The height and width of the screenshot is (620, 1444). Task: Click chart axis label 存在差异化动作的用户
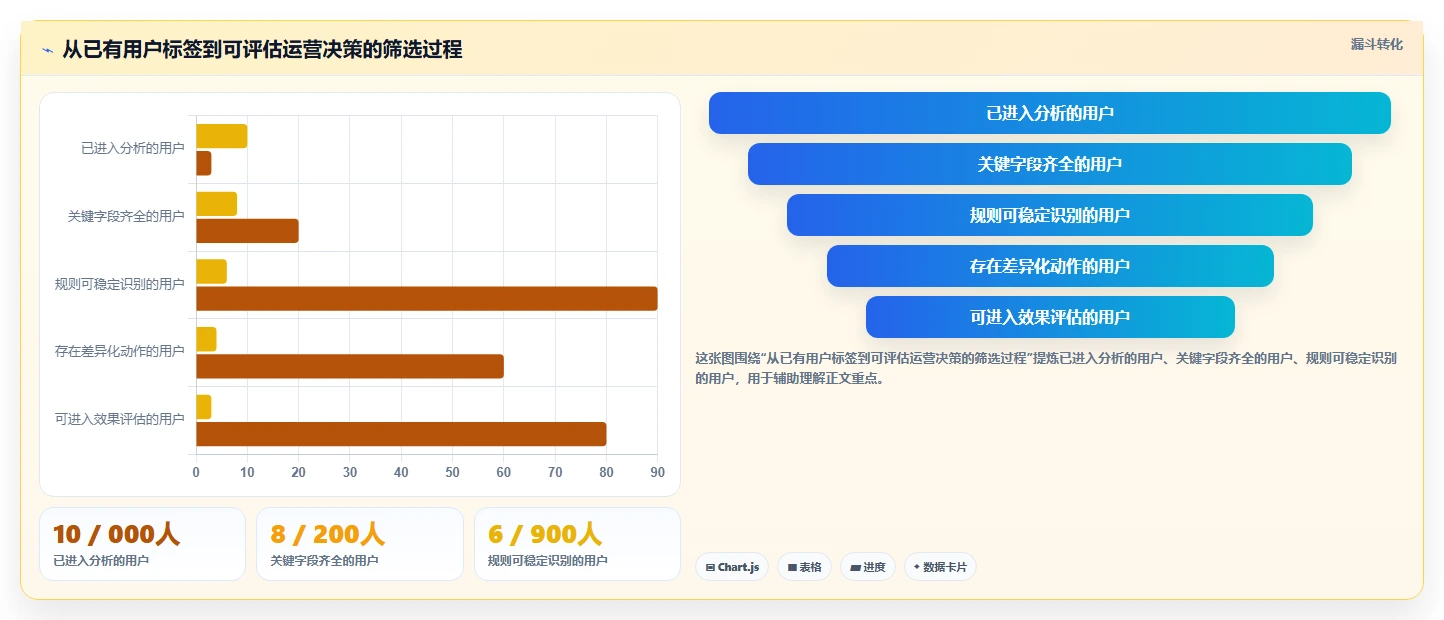click(120, 351)
